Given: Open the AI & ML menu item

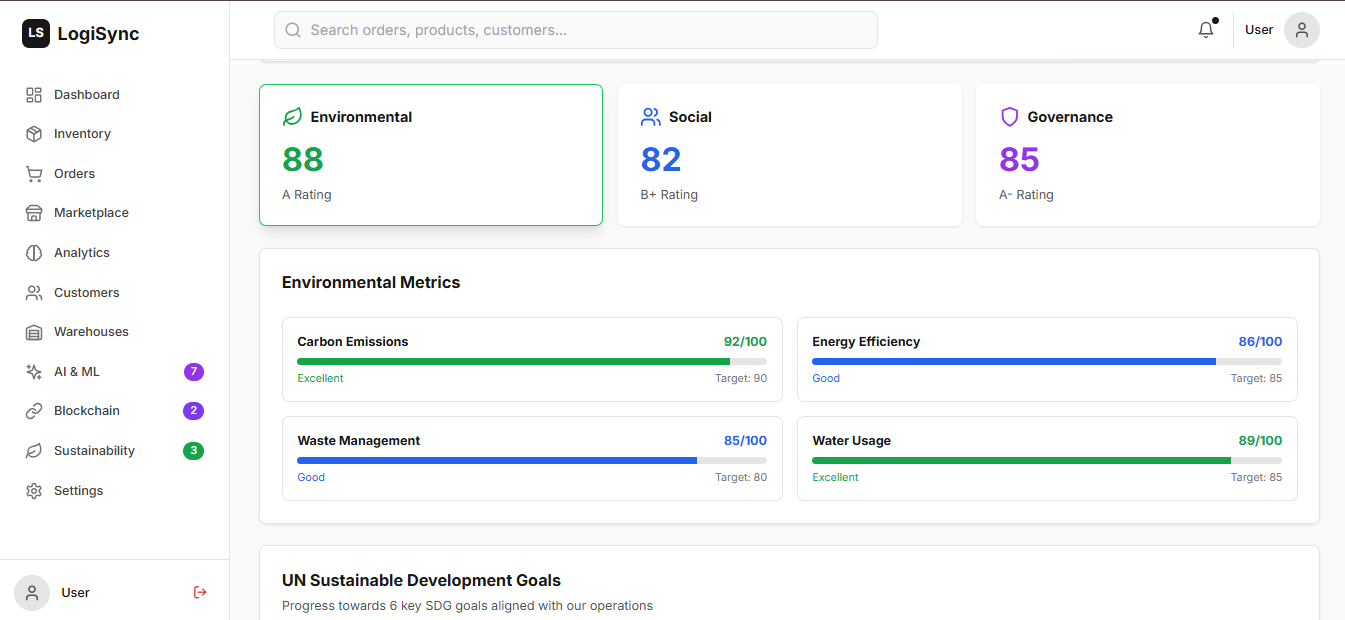Looking at the screenshot, I should click(x=115, y=372).
